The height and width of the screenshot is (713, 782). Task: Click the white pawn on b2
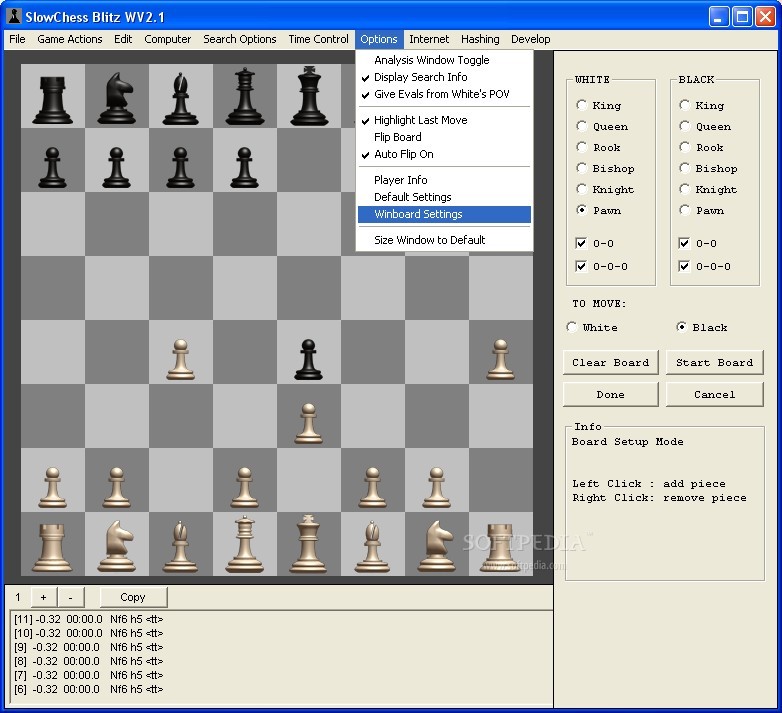tap(117, 487)
